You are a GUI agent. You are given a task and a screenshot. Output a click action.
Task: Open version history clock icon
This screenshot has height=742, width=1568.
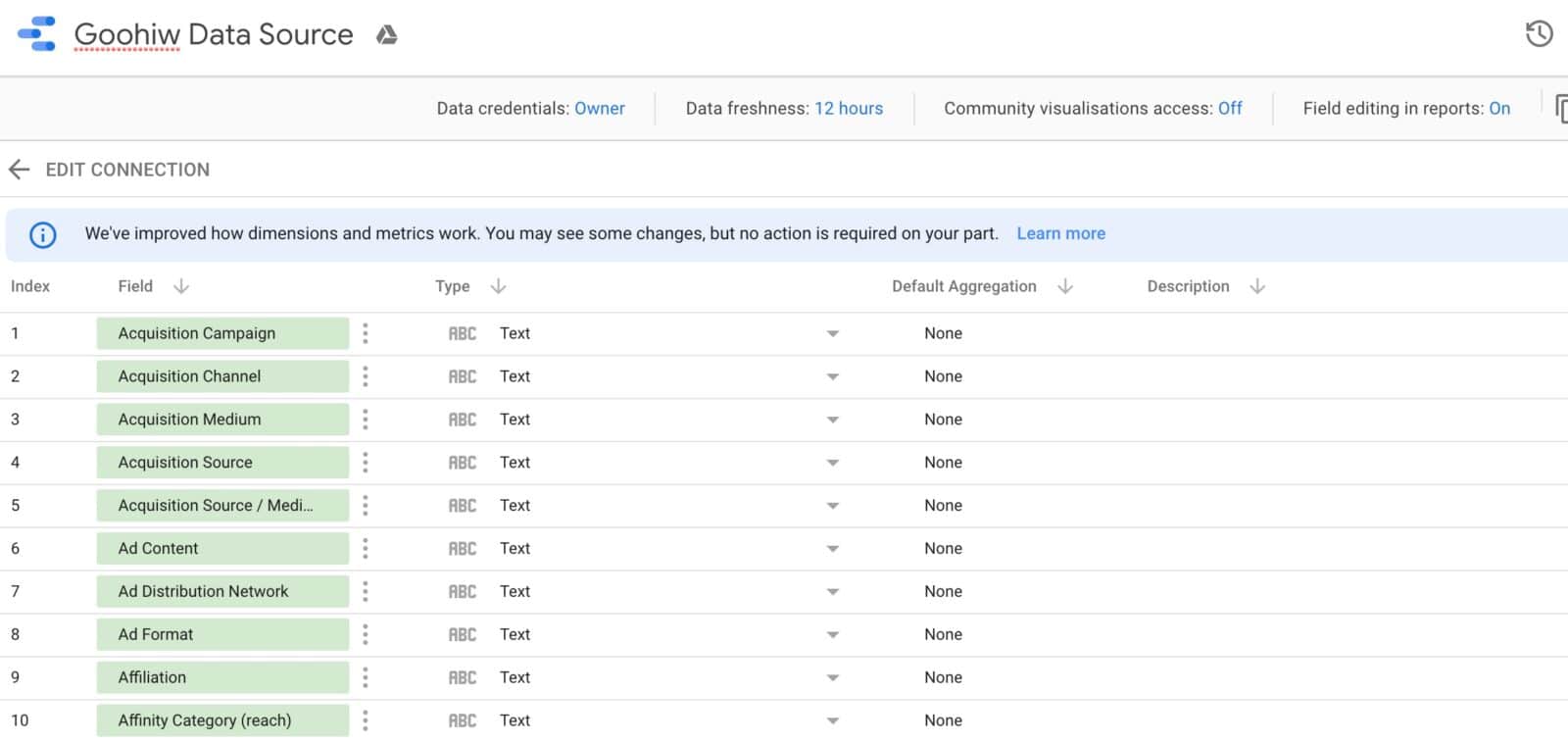[x=1539, y=34]
